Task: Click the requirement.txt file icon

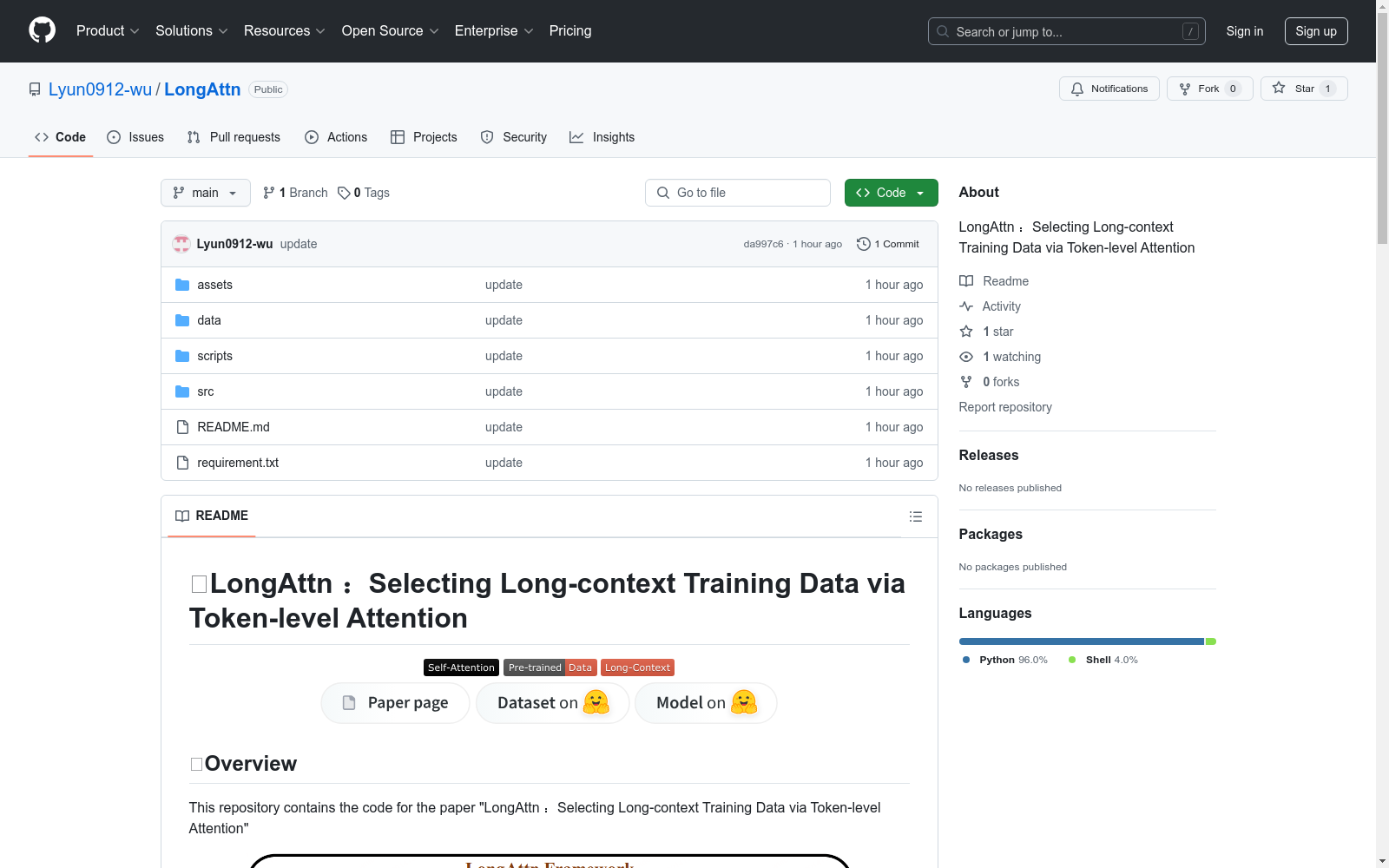Action: coord(182,463)
